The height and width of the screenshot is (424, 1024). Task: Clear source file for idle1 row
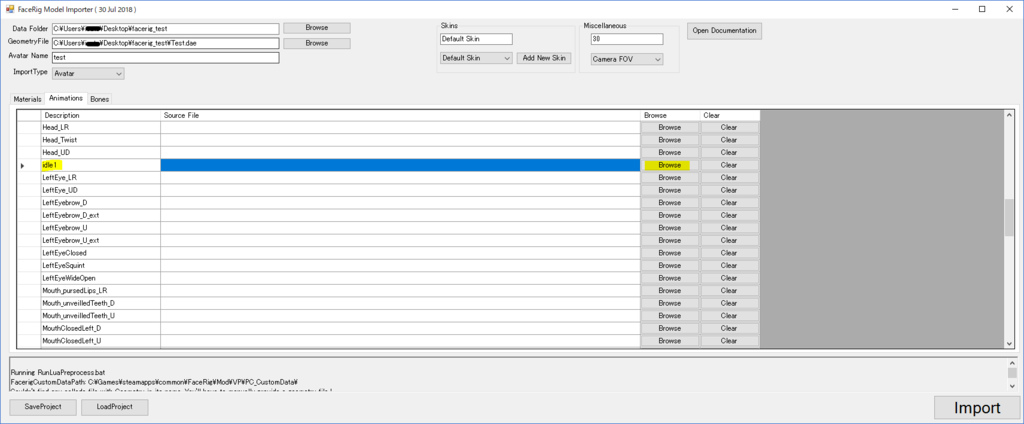tap(729, 165)
